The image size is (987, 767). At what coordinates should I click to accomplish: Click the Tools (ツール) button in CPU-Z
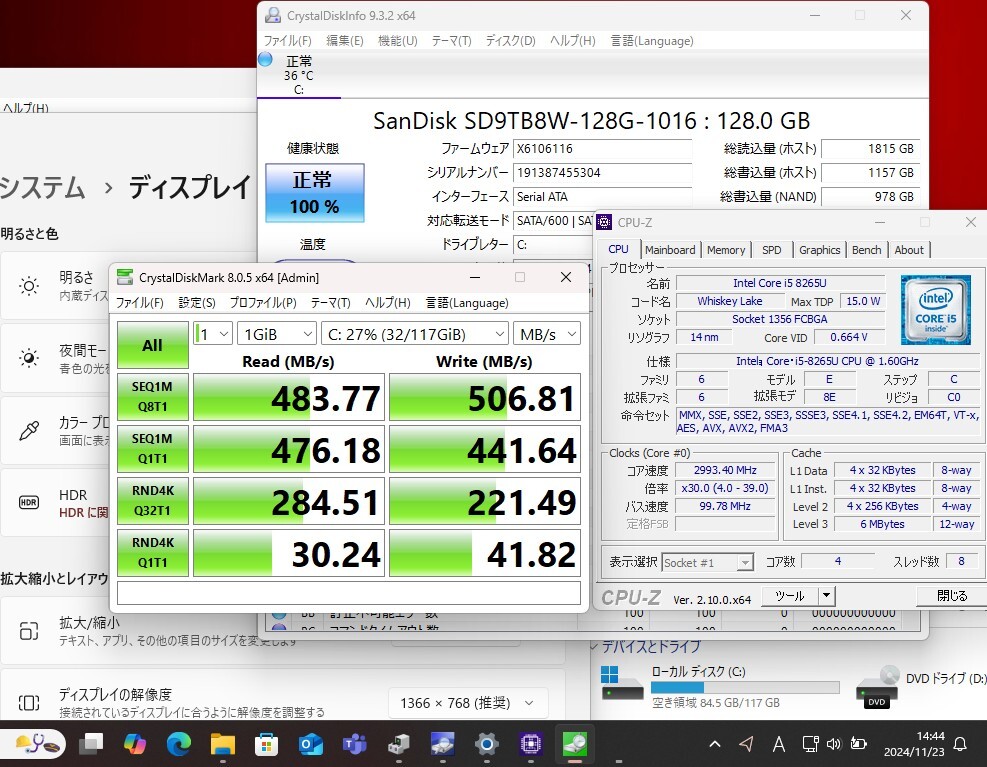click(x=789, y=595)
